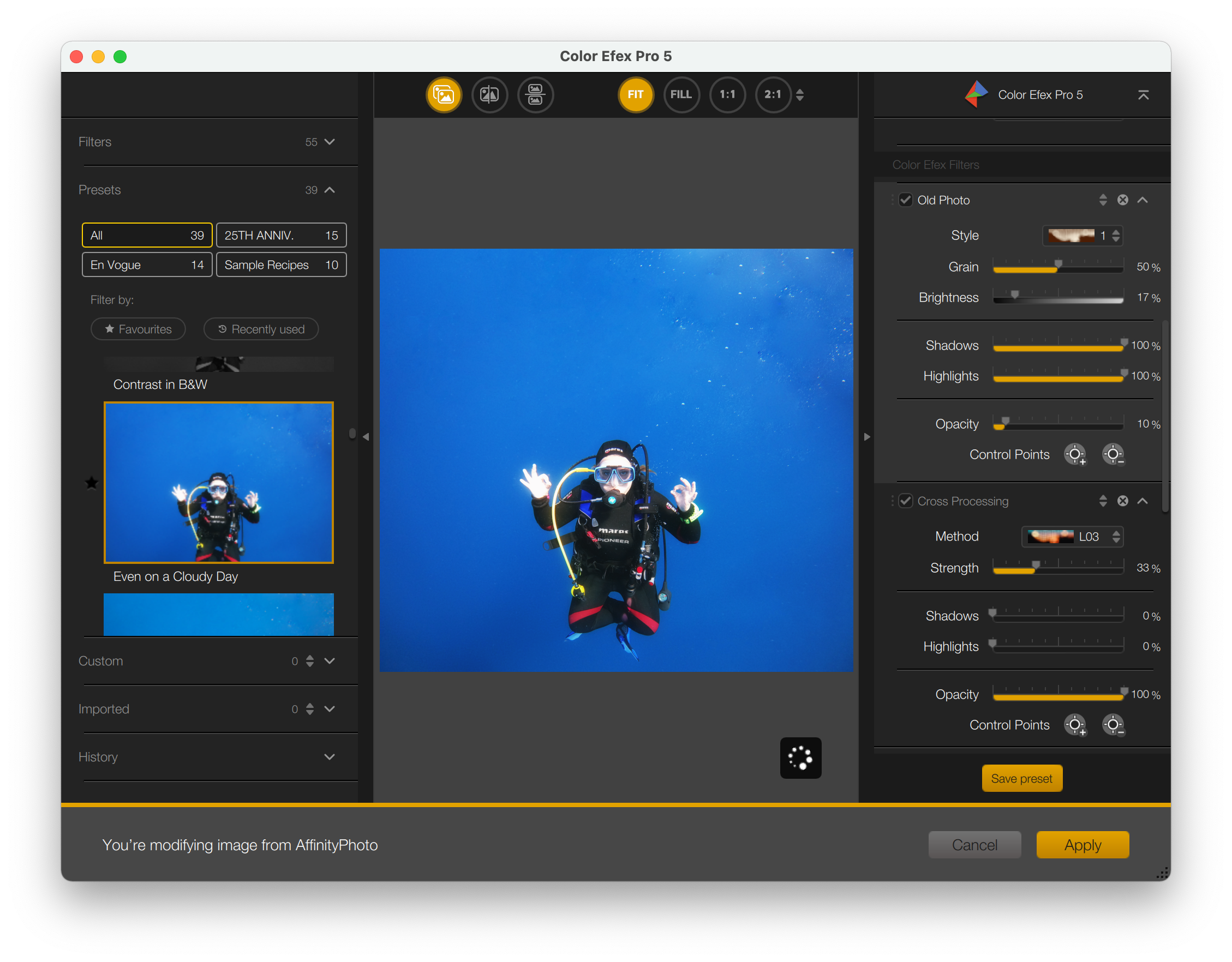Disable the Old Photo filter checkbox
The height and width of the screenshot is (962, 1232).
[x=905, y=200]
